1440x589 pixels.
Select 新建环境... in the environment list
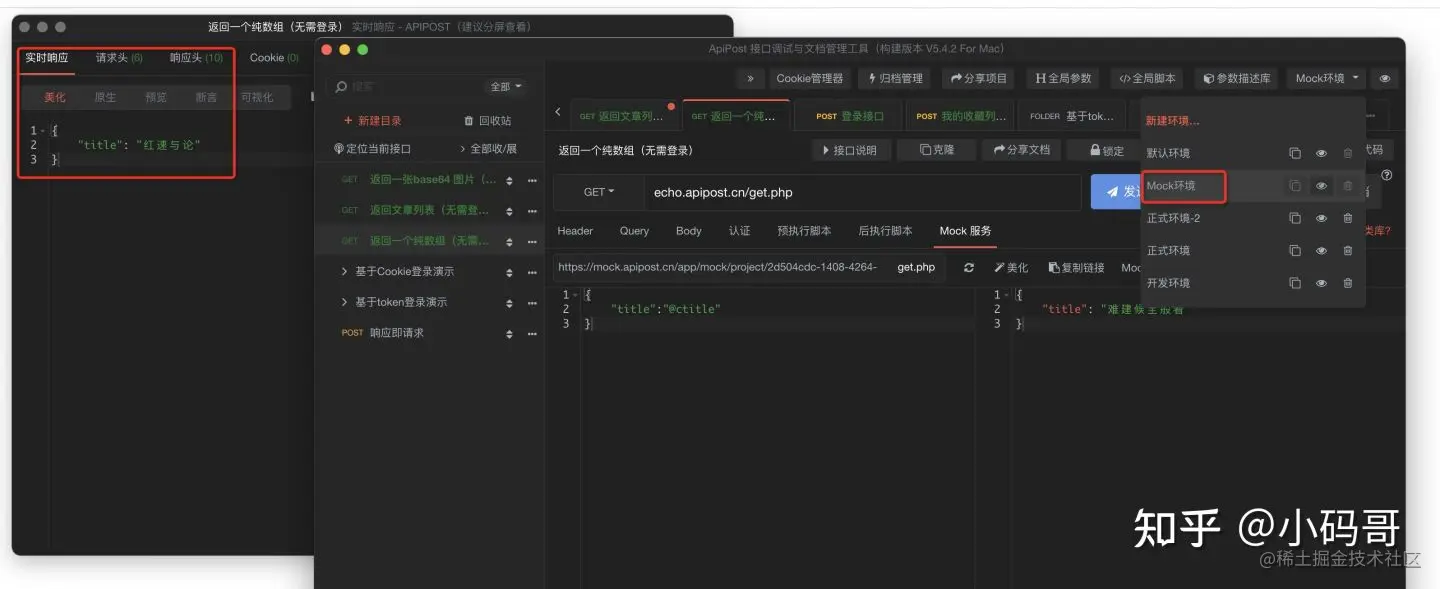point(1173,121)
